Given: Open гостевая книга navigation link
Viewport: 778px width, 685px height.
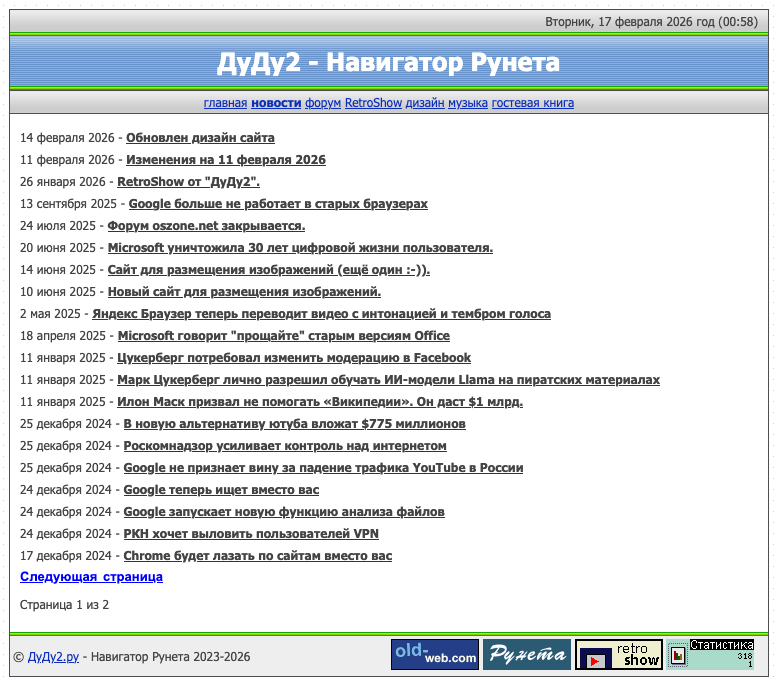Looking at the screenshot, I should [533, 103].
